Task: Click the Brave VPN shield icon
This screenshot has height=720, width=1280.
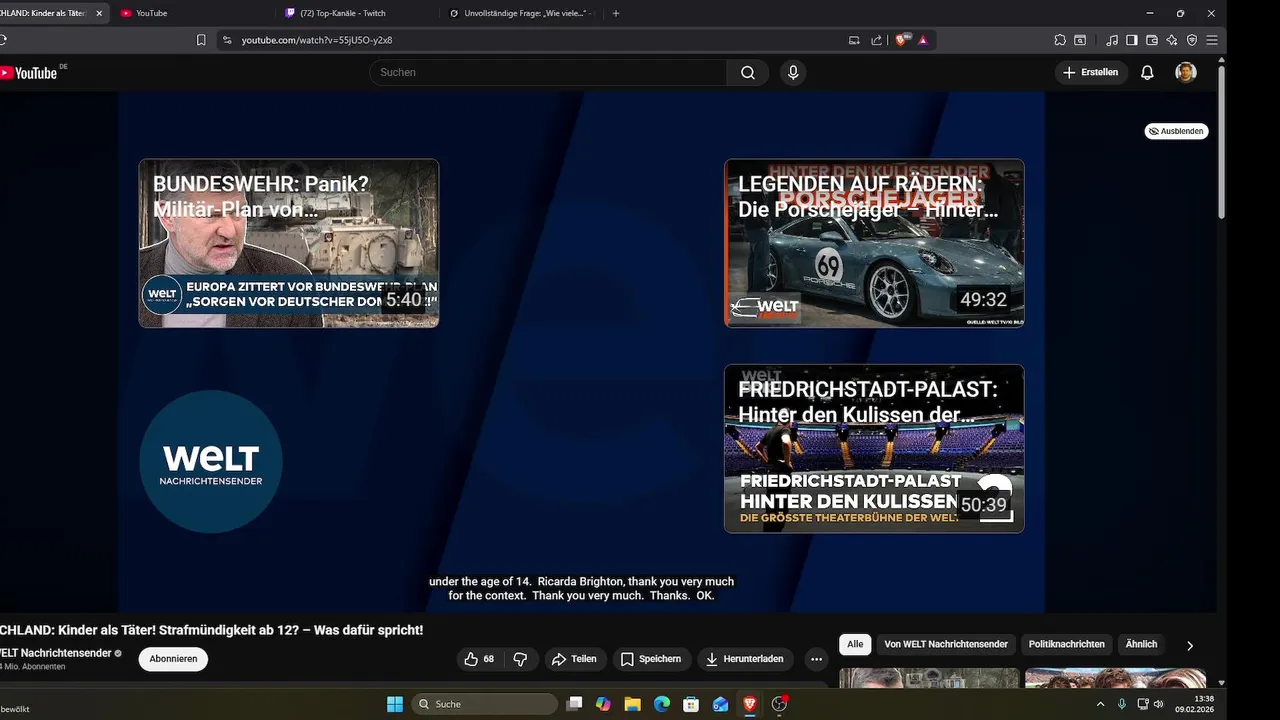Action: pyautogui.click(x=1192, y=40)
